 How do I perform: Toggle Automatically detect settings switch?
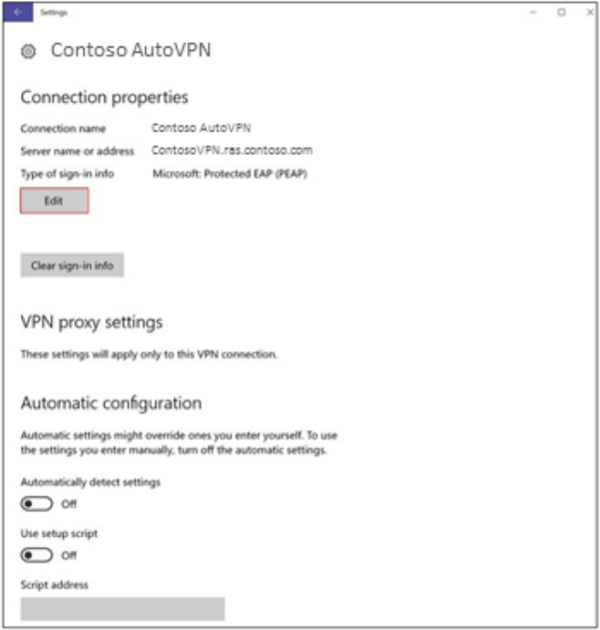tap(37, 503)
